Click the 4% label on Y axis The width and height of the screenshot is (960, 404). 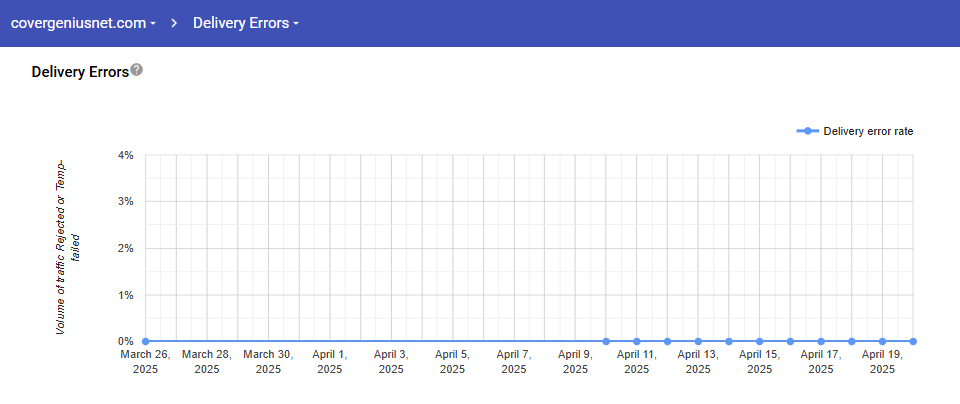pyautogui.click(x=125, y=155)
